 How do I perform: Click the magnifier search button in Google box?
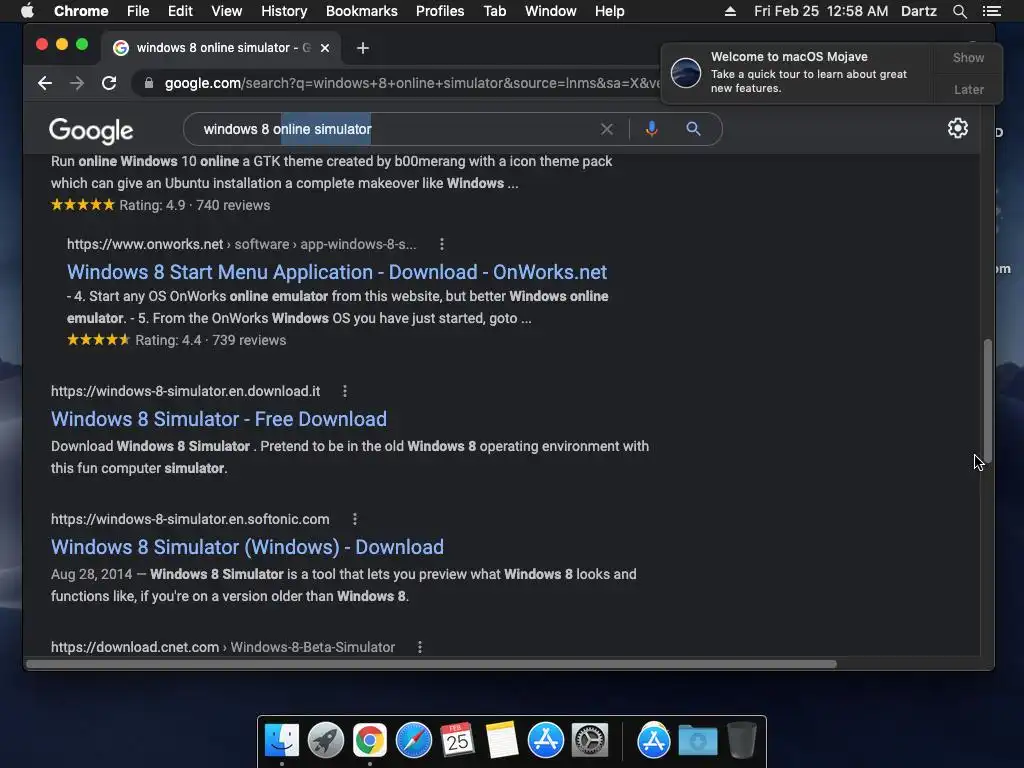tap(694, 129)
